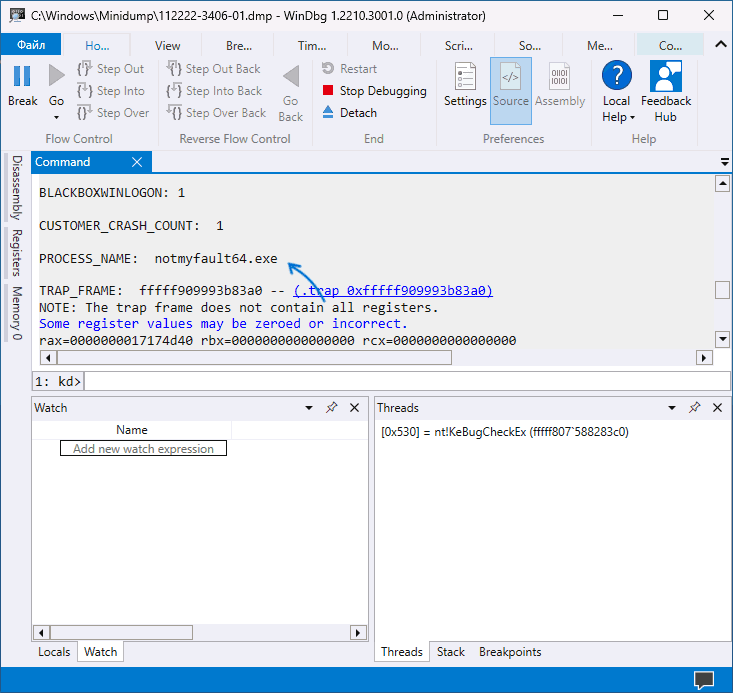The width and height of the screenshot is (733, 693).
Task: Click Step Over in Flow Control
Action: (113, 113)
